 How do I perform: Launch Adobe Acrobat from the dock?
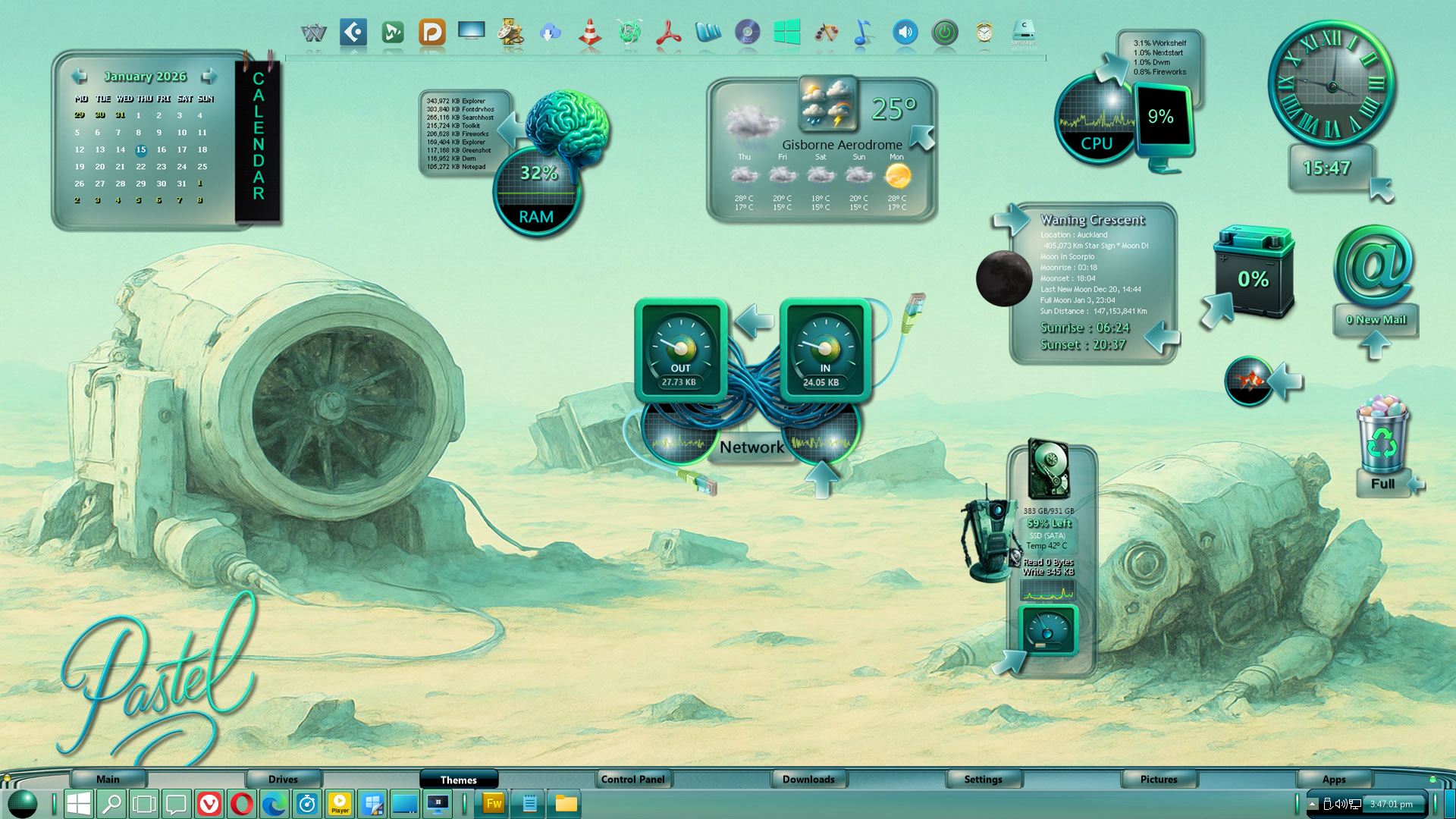pyautogui.click(x=668, y=33)
